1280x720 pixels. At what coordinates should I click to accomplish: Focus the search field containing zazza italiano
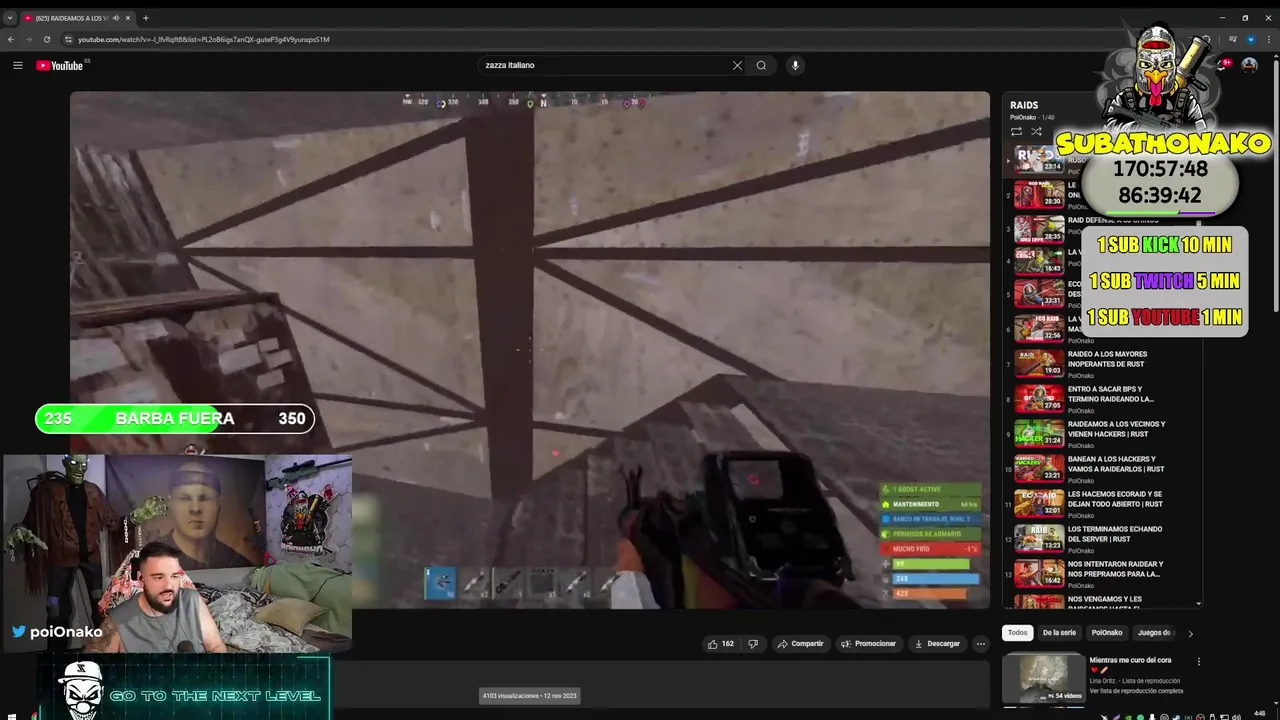click(x=605, y=65)
